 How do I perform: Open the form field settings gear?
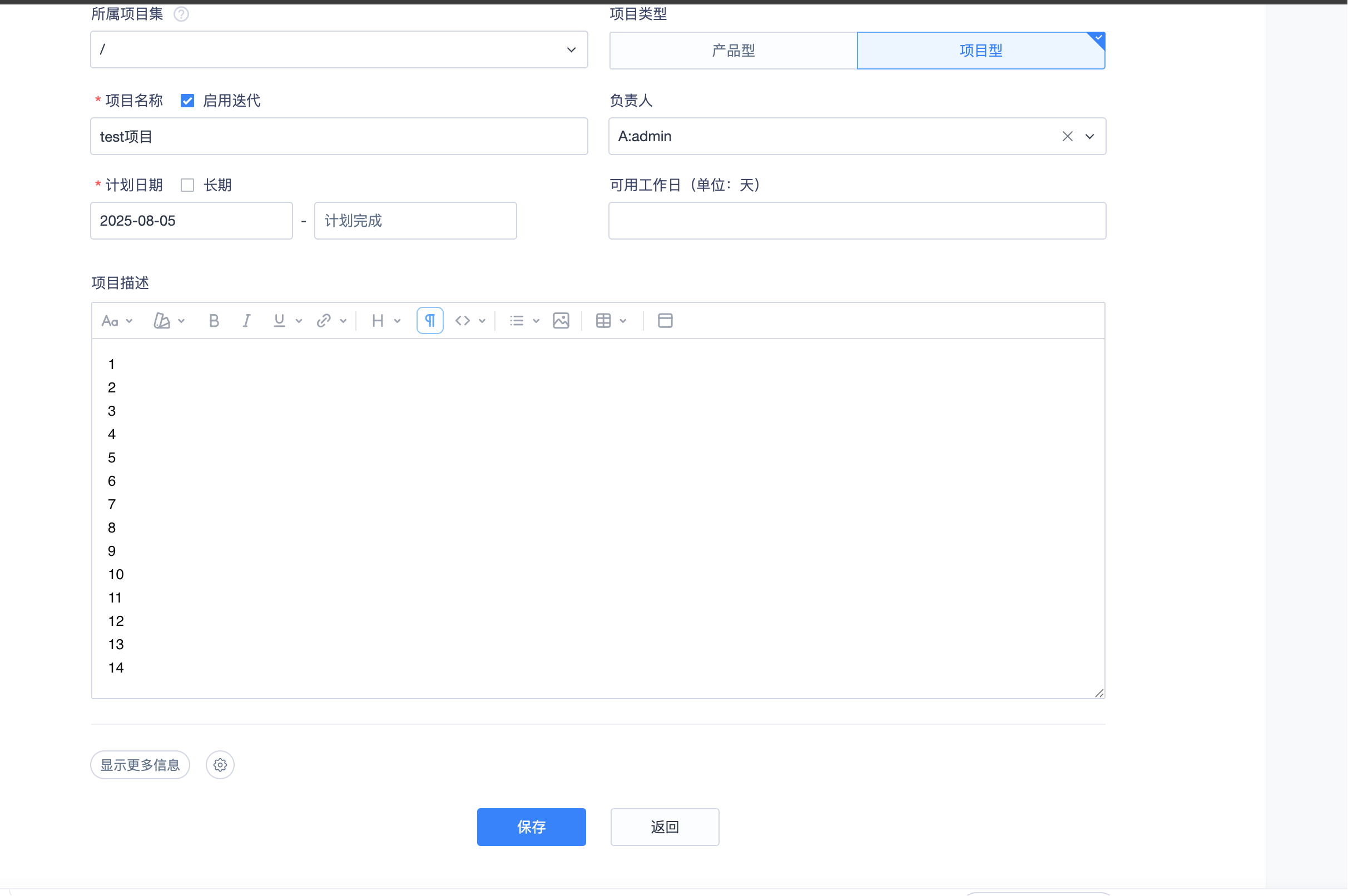(x=220, y=765)
